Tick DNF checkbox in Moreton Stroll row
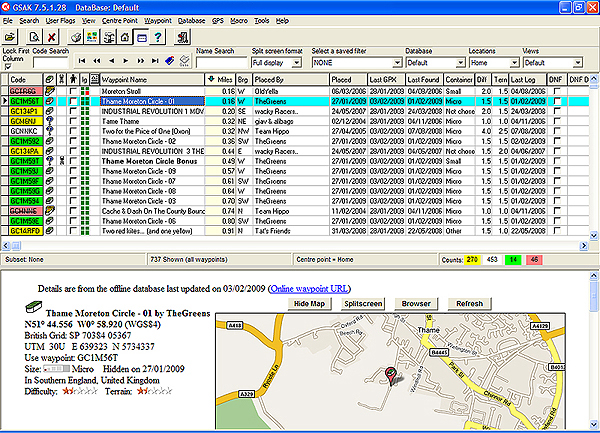Viewport: 600px width, 433px height. click(x=557, y=91)
